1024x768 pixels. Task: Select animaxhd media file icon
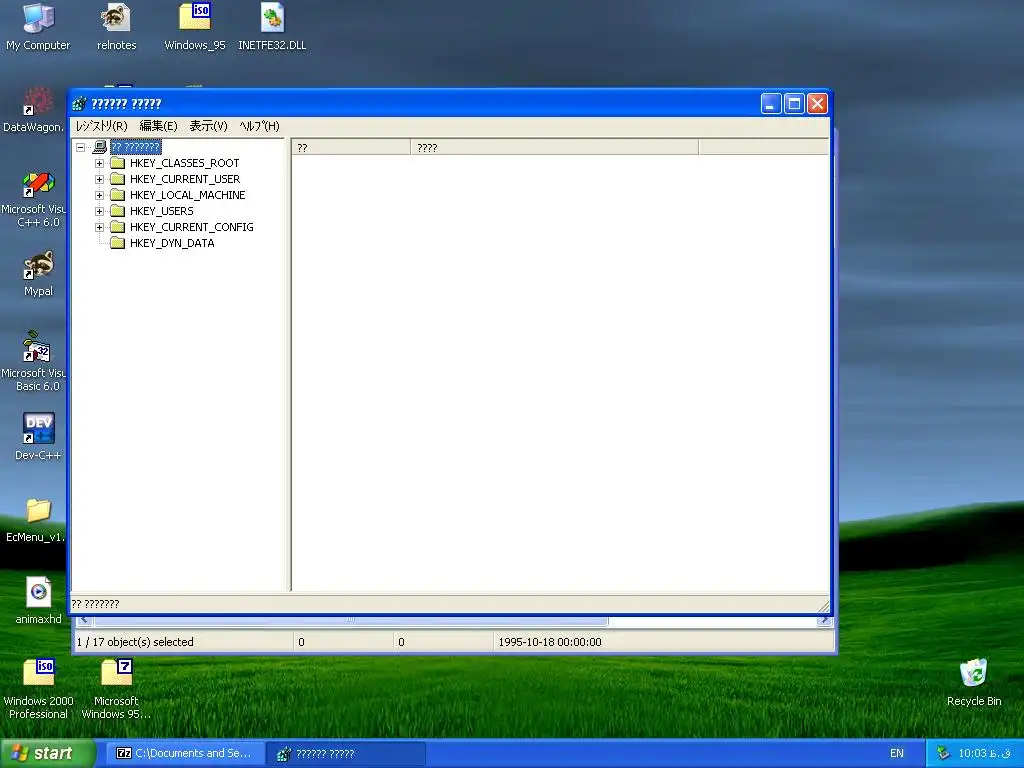(38, 601)
